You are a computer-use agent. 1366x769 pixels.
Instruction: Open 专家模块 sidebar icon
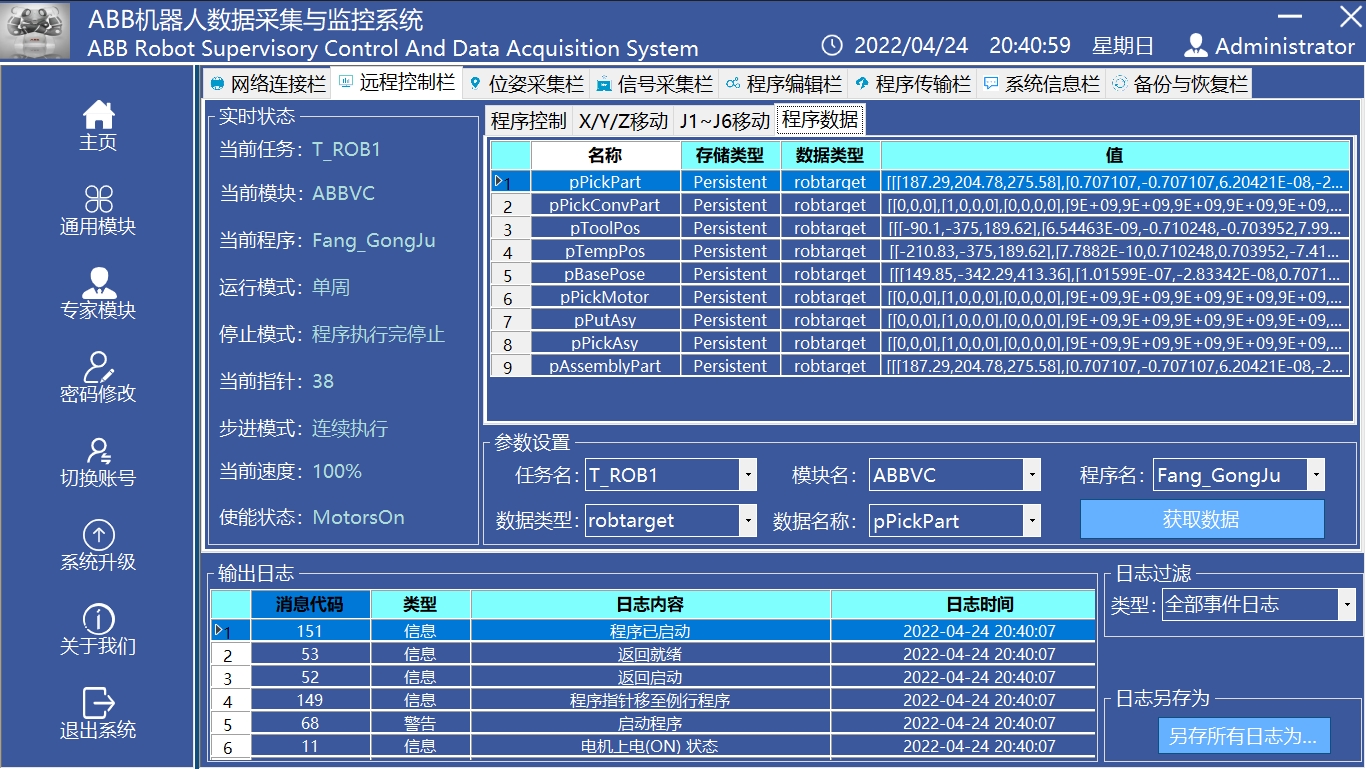[x=98, y=282]
